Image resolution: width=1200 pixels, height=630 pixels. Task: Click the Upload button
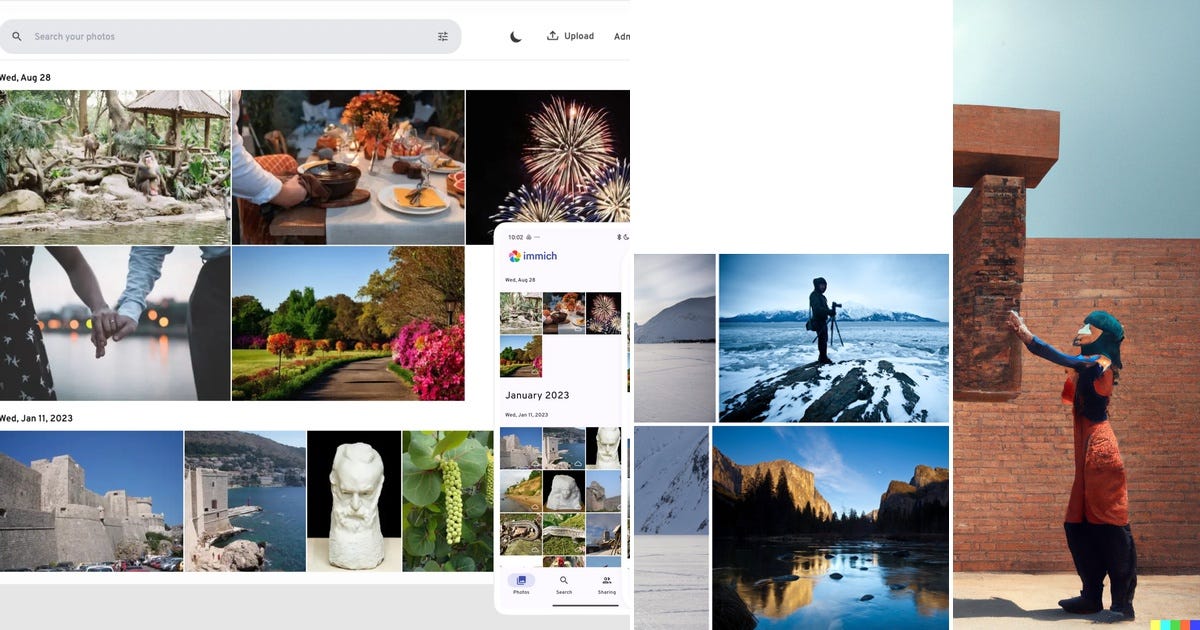[x=570, y=36]
